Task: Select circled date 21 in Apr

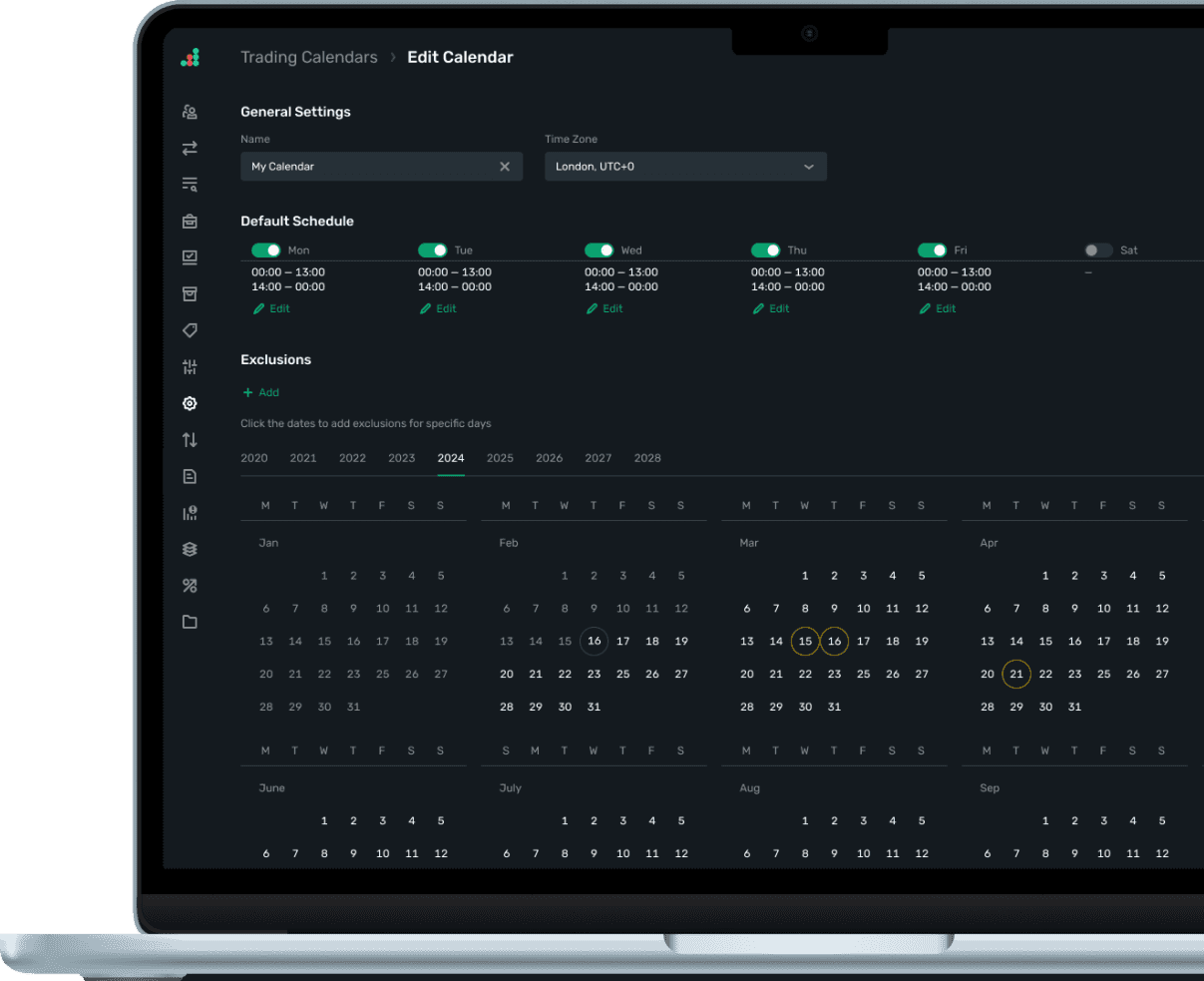Action: coord(1016,675)
